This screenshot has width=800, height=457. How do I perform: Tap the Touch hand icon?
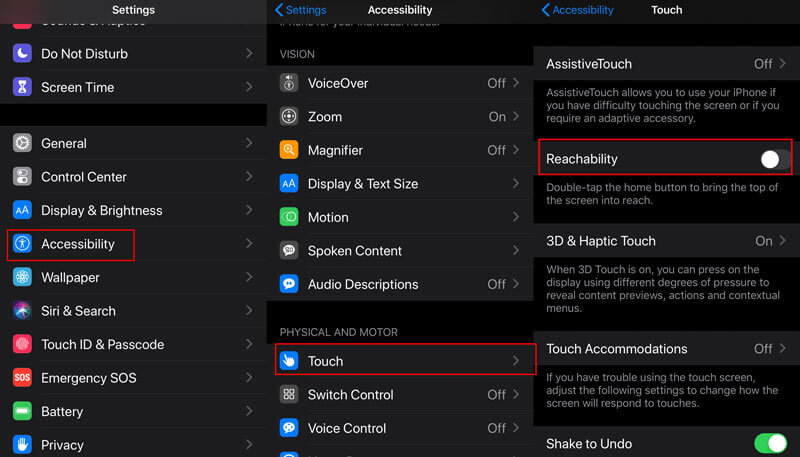pos(289,361)
